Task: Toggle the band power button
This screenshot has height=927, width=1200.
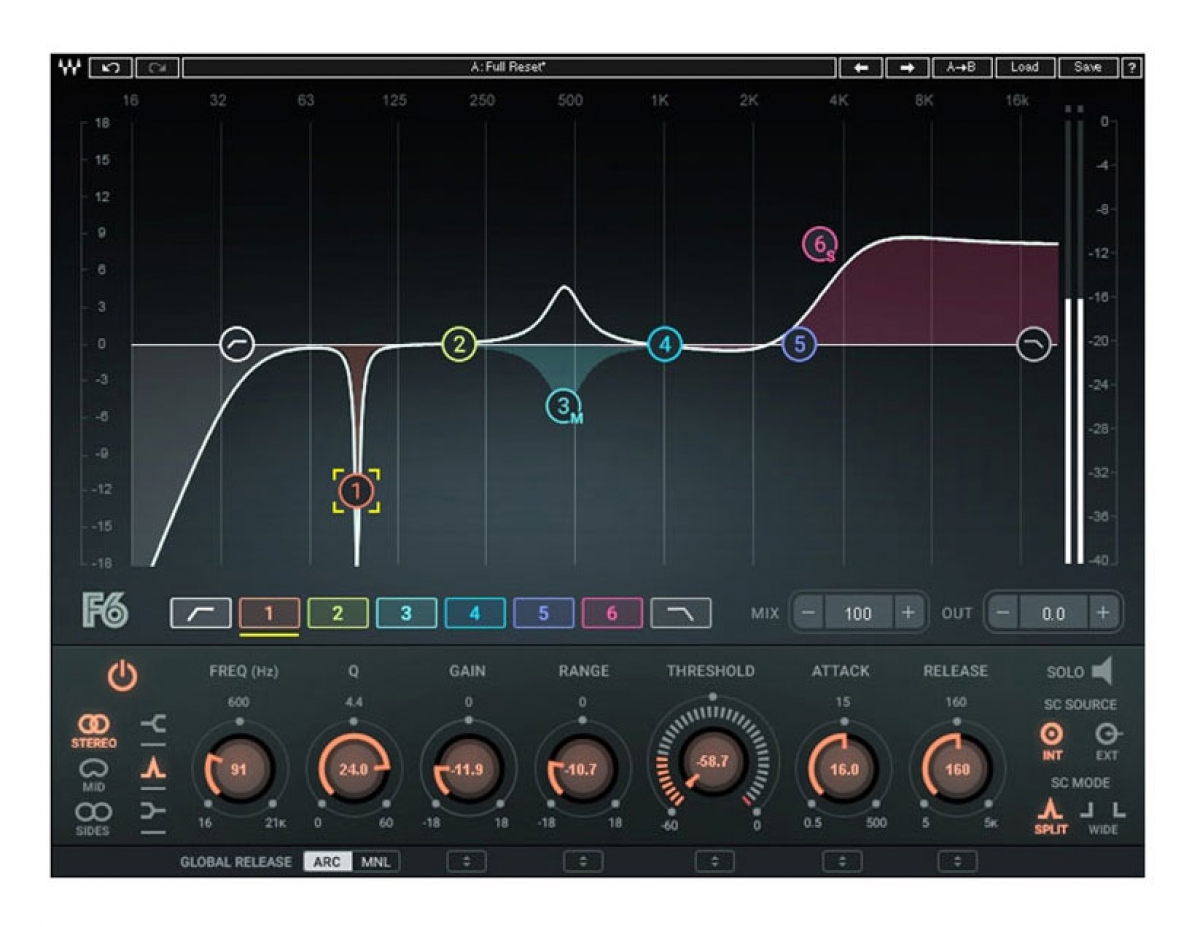Action: point(122,677)
